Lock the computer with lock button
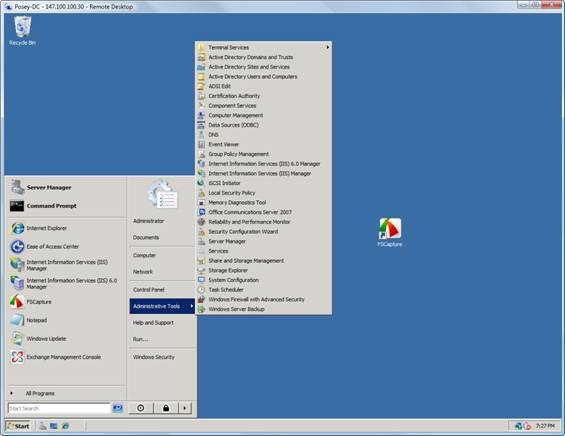 click(x=166, y=408)
